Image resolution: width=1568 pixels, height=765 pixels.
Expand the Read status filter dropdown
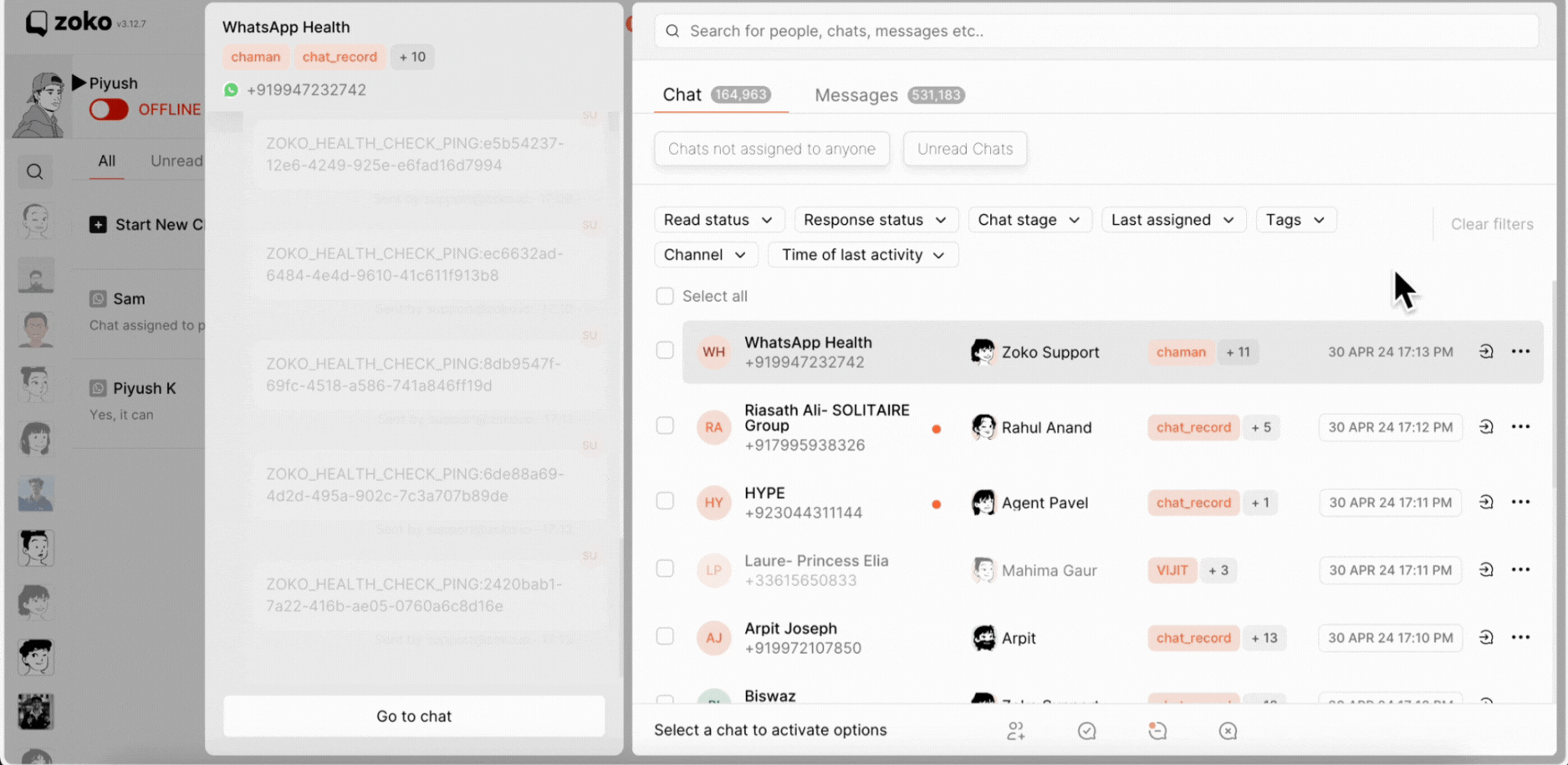click(719, 220)
